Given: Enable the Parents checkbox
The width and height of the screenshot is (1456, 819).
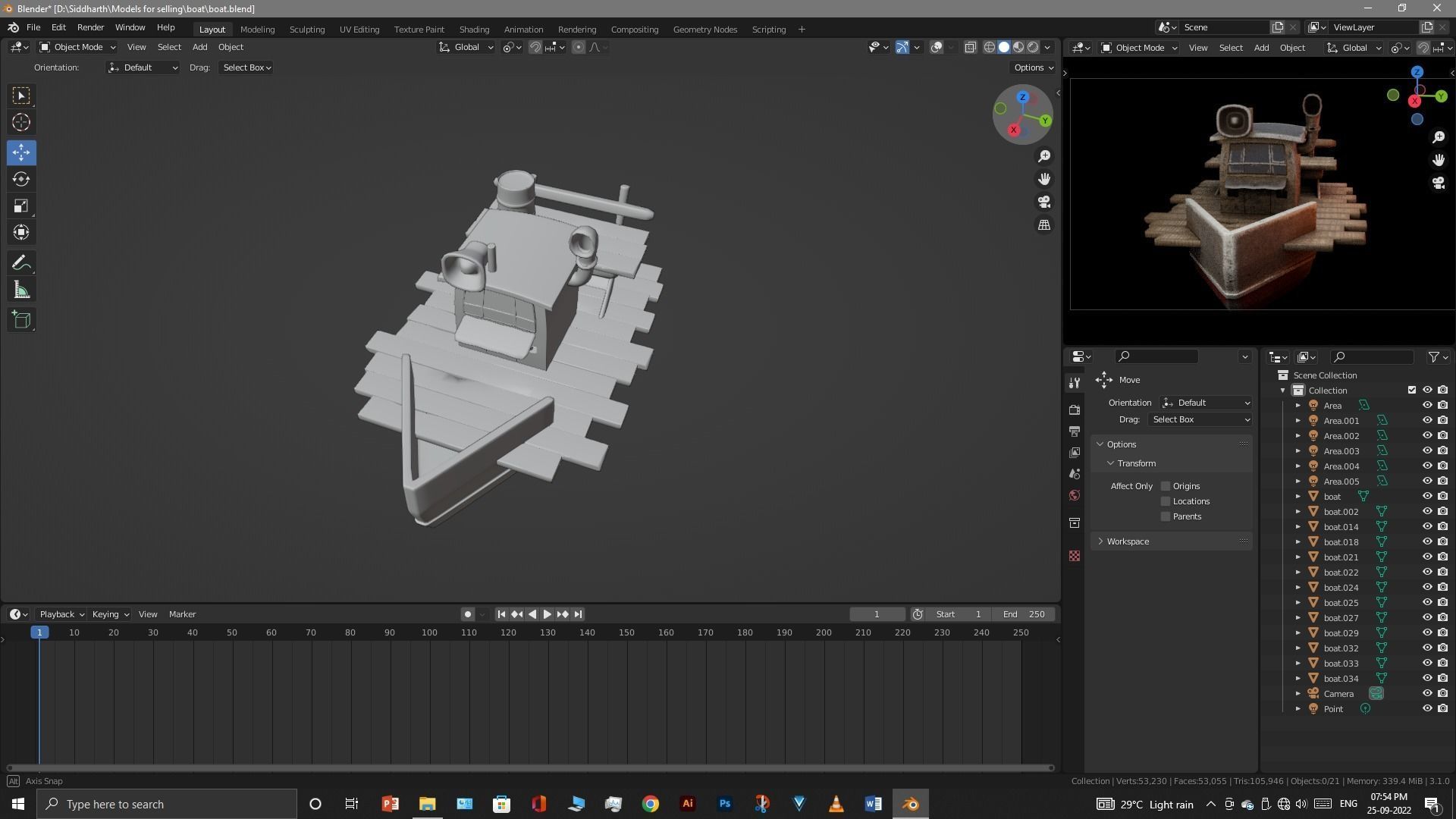Looking at the screenshot, I should (1166, 516).
